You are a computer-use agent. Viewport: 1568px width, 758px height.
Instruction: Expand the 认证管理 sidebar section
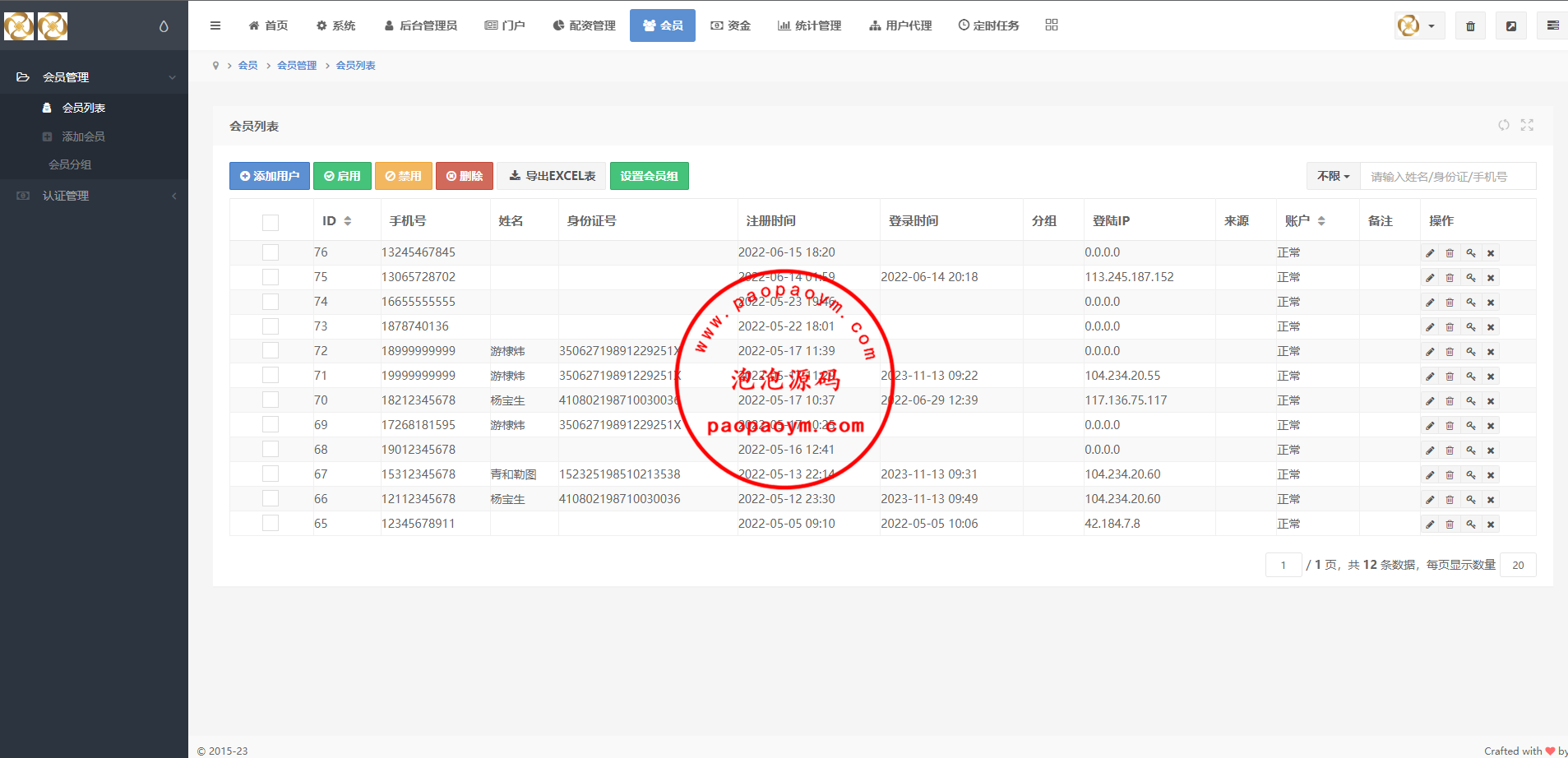pos(94,196)
